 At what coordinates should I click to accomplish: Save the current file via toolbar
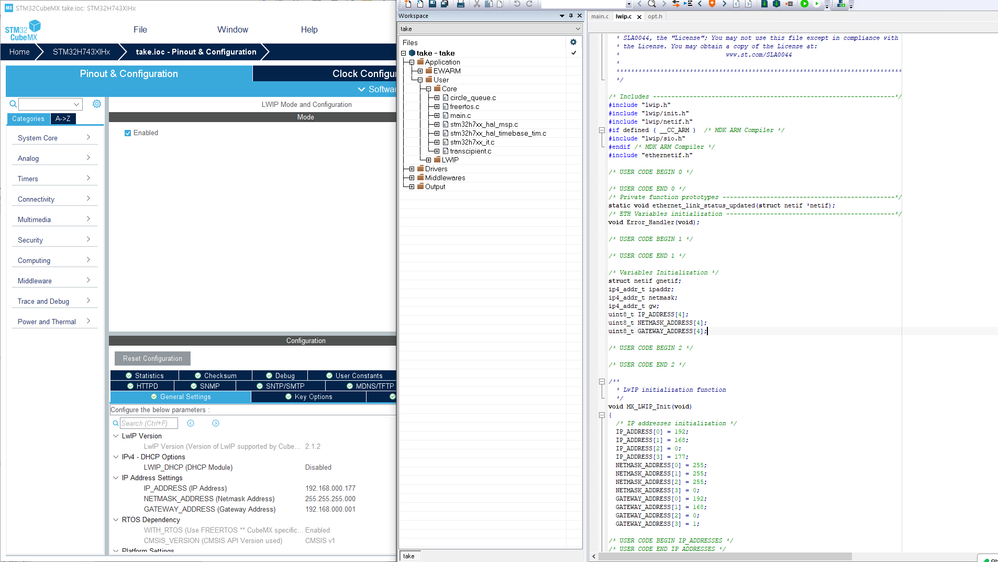pos(432,3)
